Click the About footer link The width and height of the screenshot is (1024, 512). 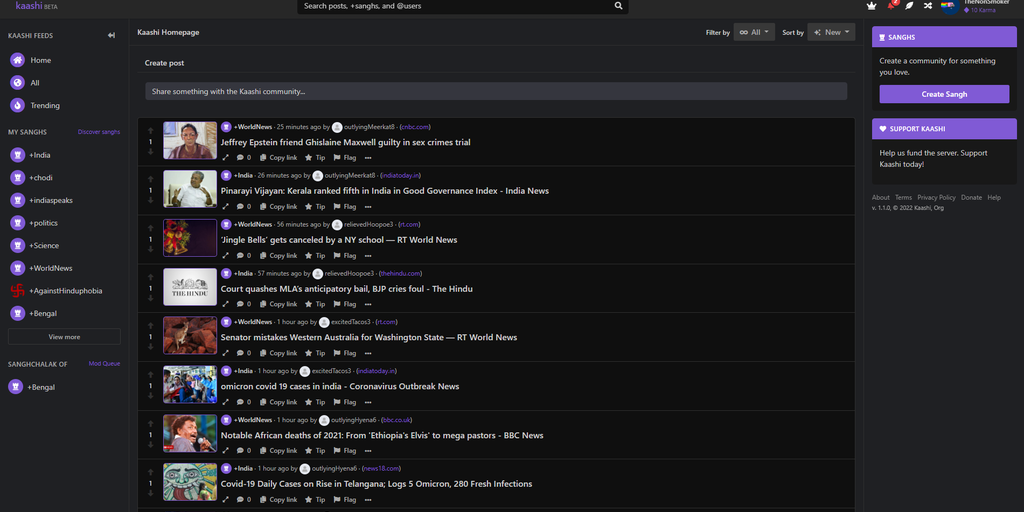pos(880,197)
